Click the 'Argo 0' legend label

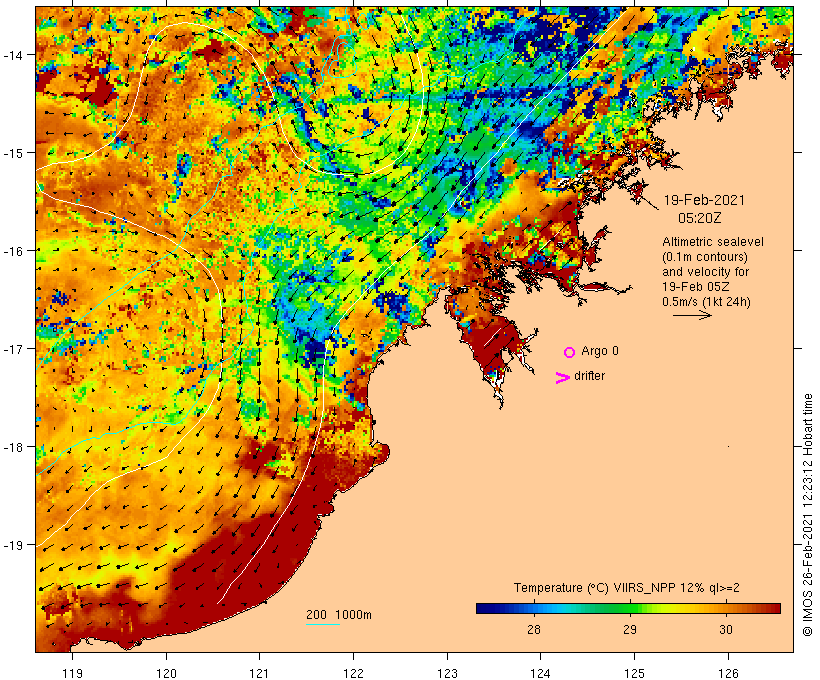pyautogui.click(x=600, y=351)
